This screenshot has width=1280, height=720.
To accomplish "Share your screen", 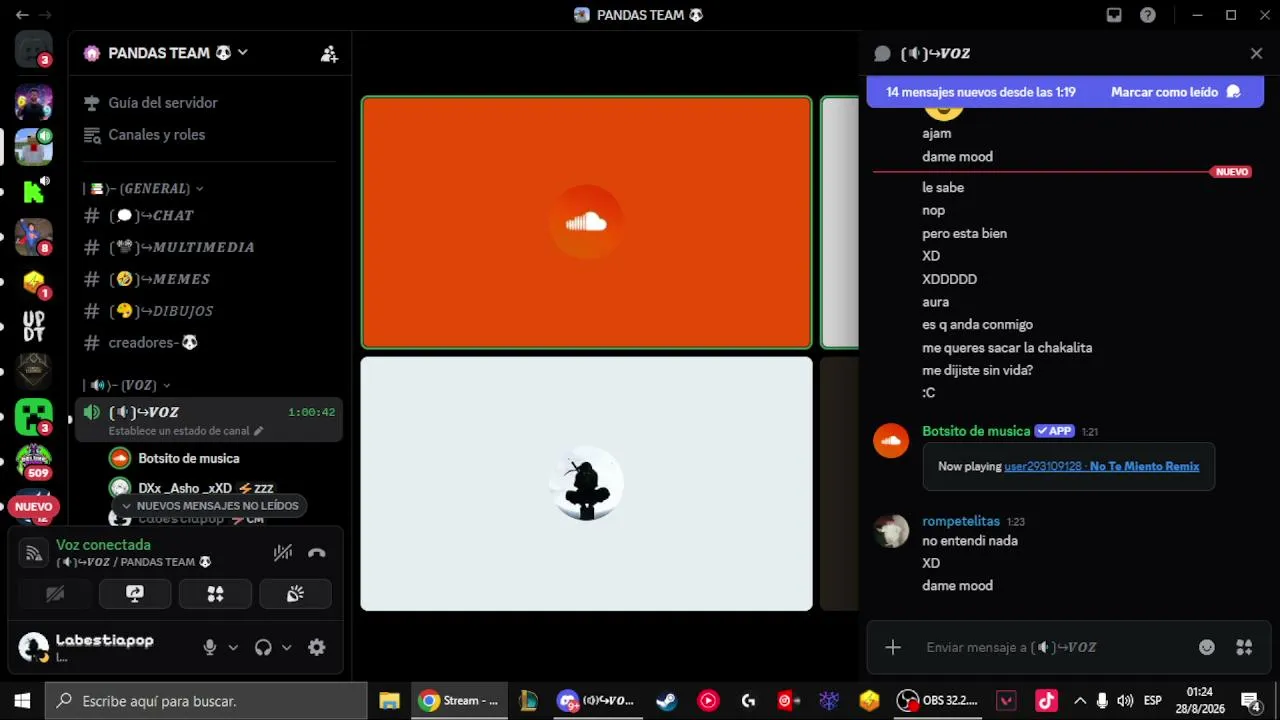I will click(135, 594).
